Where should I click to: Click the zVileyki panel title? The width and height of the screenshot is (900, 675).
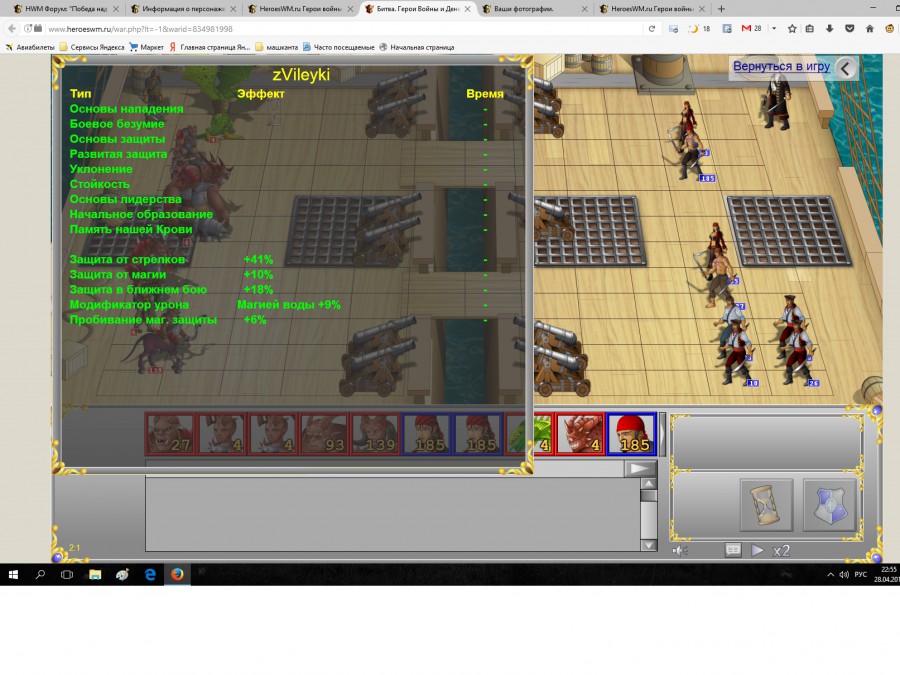pos(301,75)
